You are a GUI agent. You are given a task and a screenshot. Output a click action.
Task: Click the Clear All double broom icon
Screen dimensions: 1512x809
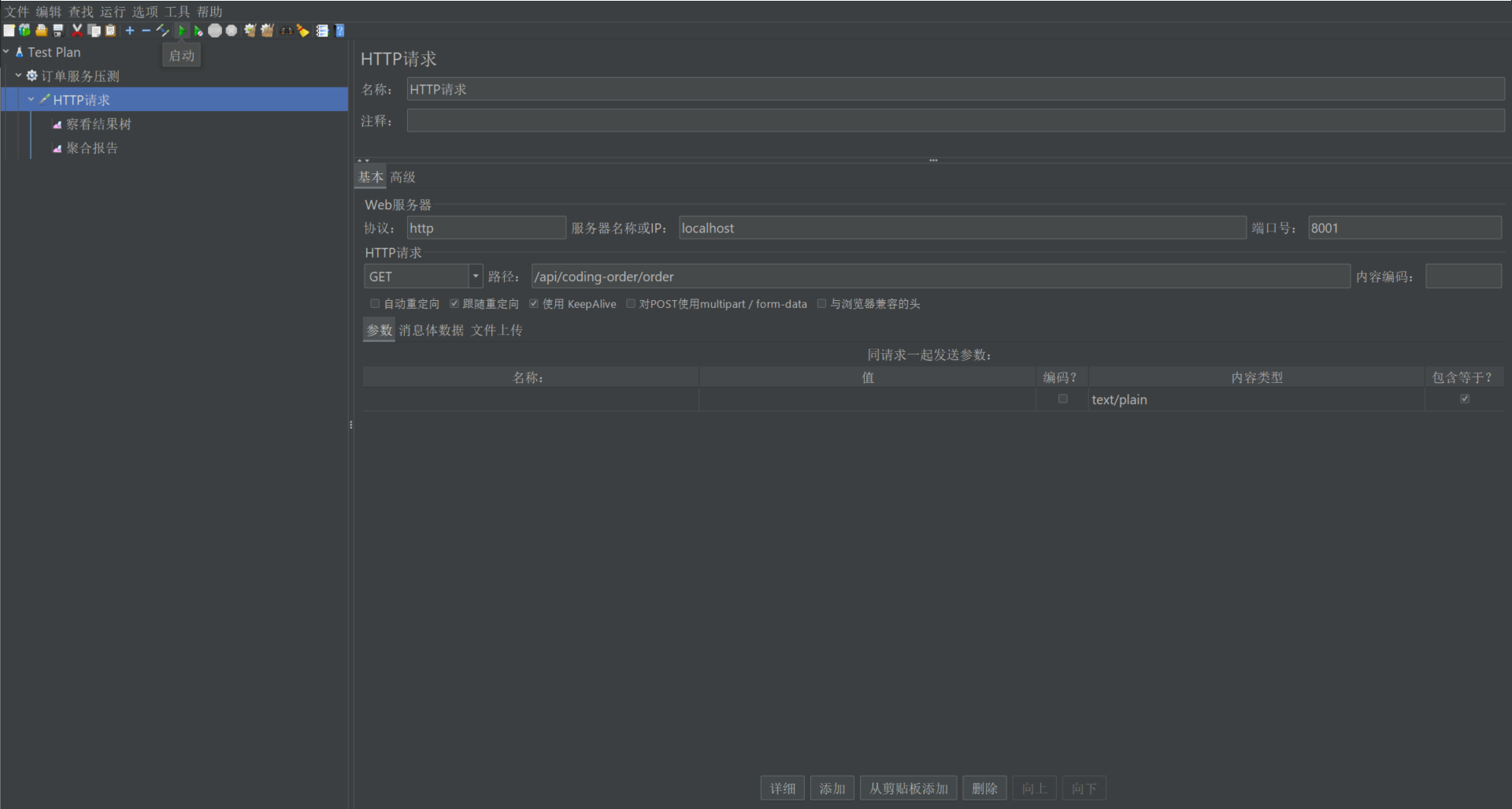(268, 31)
